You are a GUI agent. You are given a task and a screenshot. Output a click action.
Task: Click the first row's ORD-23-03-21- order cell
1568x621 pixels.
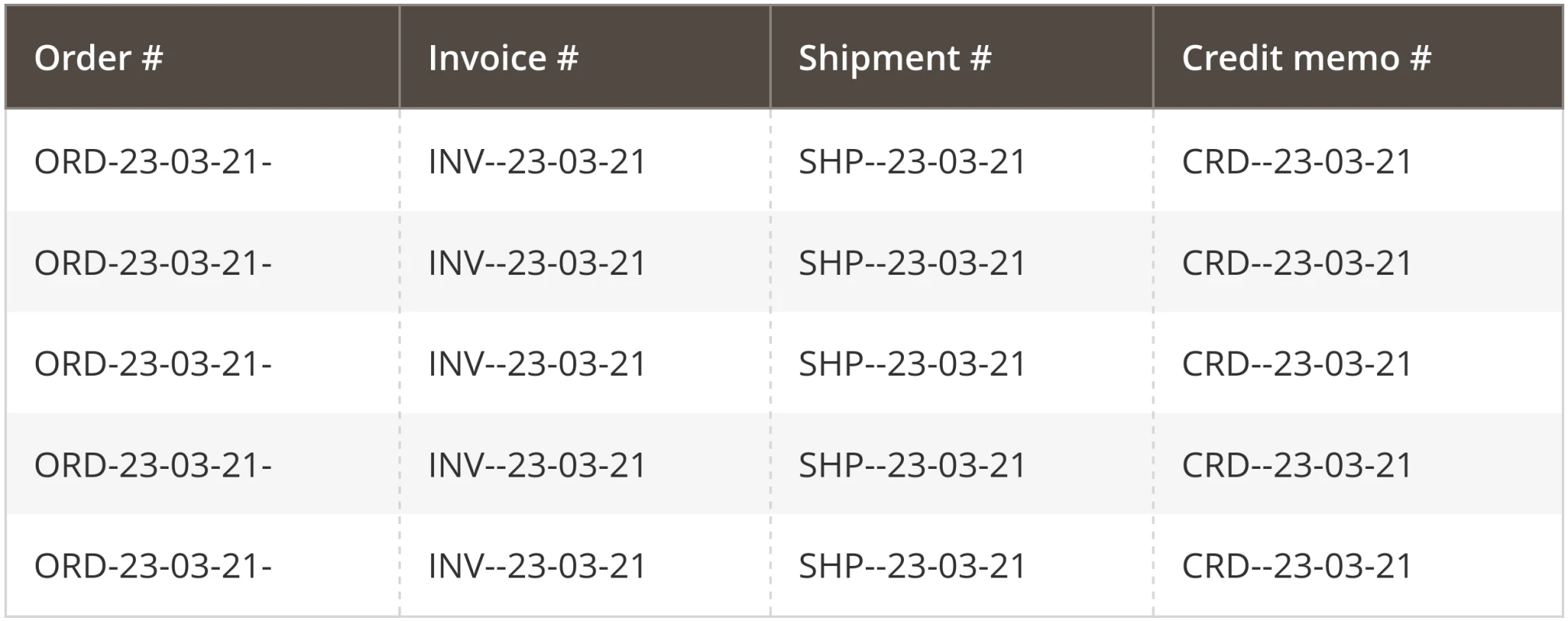[203, 161]
